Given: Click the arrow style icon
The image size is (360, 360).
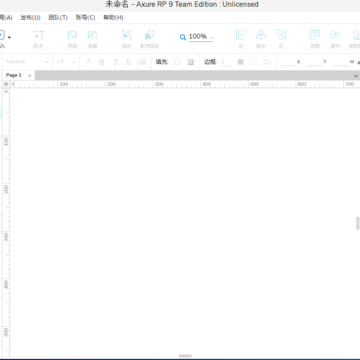Looking at the screenshot, I should tap(267, 62).
